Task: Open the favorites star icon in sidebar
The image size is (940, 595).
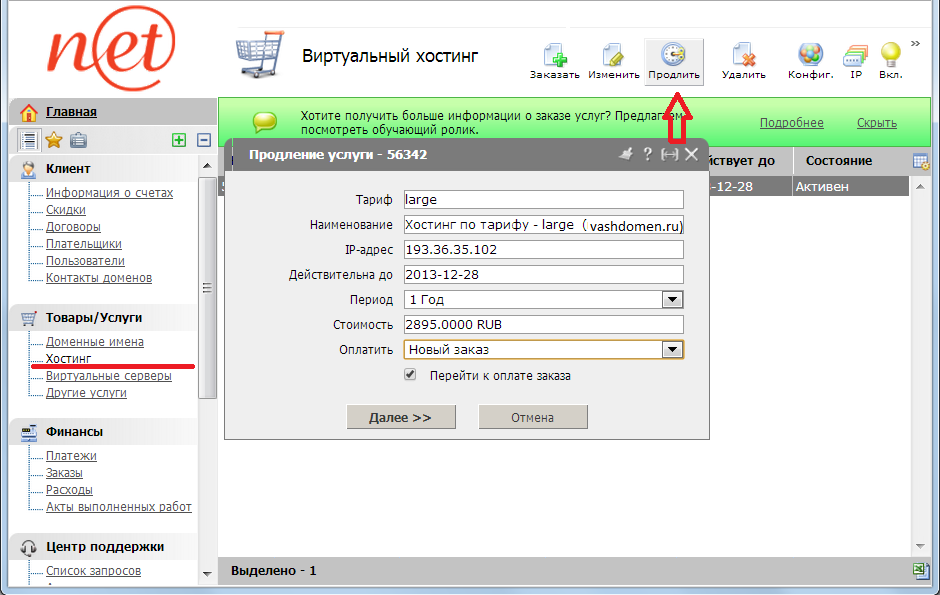Action: click(x=54, y=141)
